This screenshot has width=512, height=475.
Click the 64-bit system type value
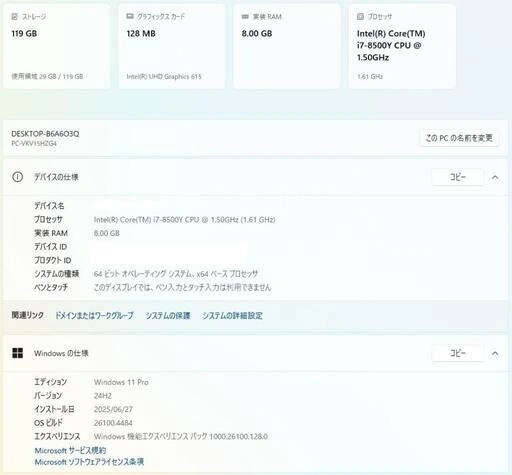(x=176, y=274)
